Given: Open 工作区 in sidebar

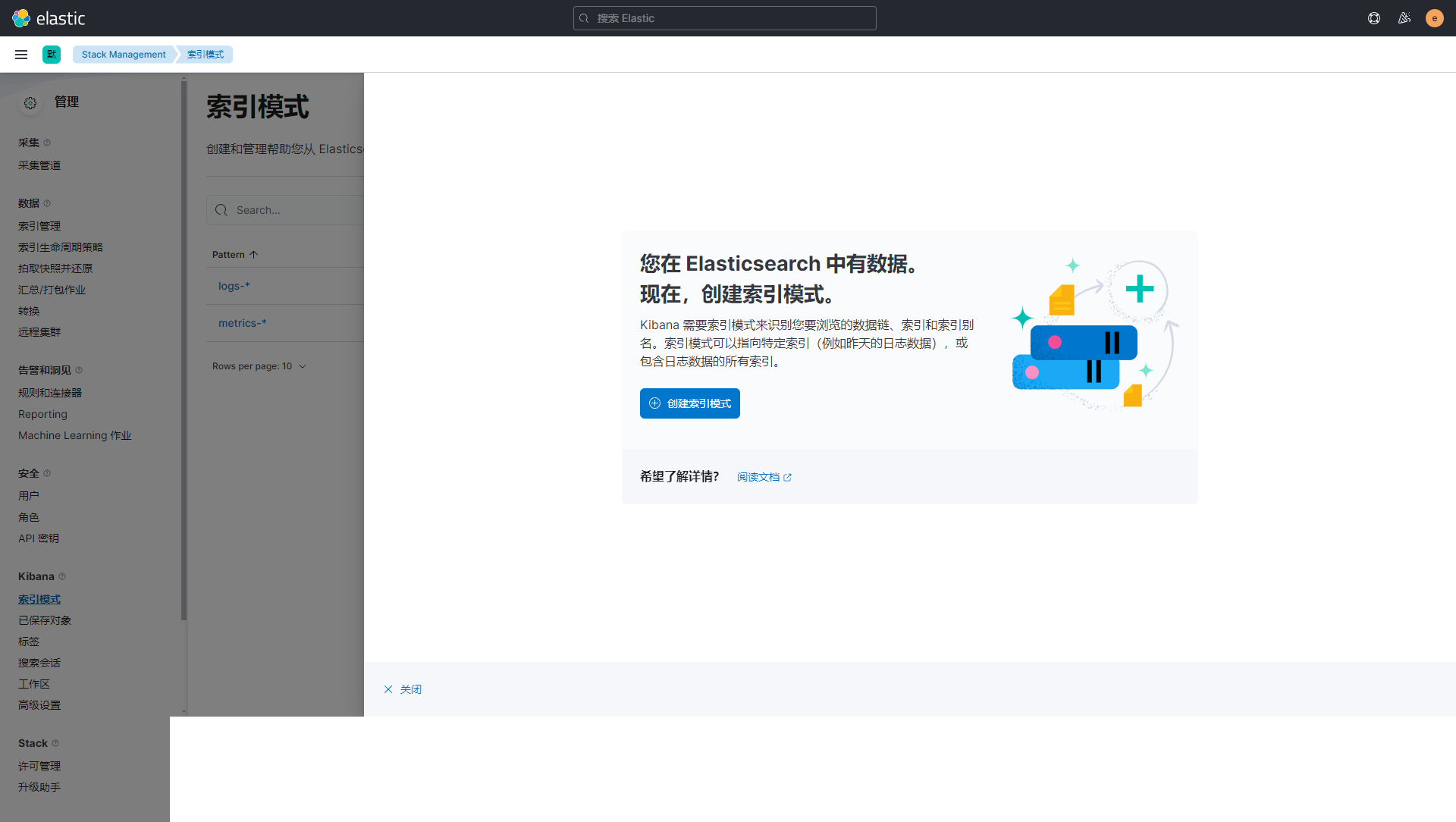Looking at the screenshot, I should [x=34, y=684].
